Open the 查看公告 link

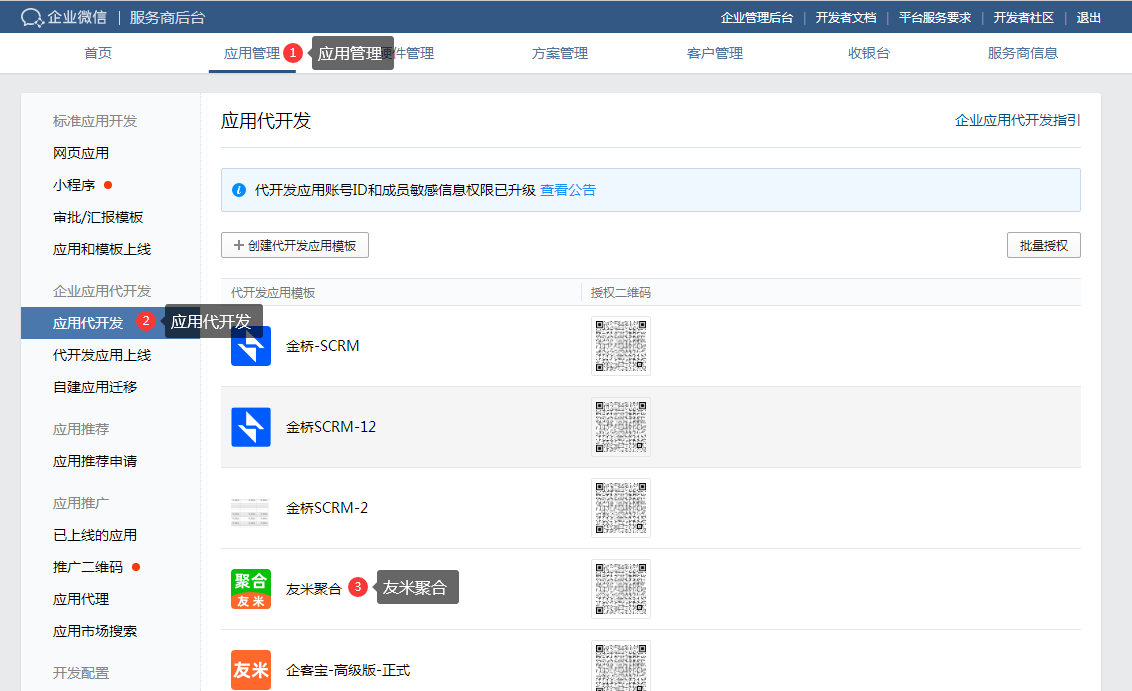coord(568,190)
